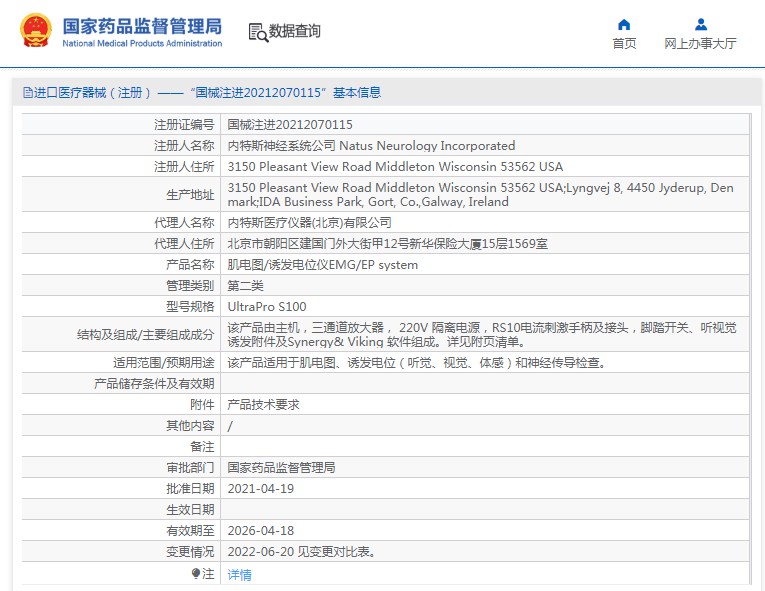
Task: Open 详情 link in the 注 row
Action: [240, 574]
